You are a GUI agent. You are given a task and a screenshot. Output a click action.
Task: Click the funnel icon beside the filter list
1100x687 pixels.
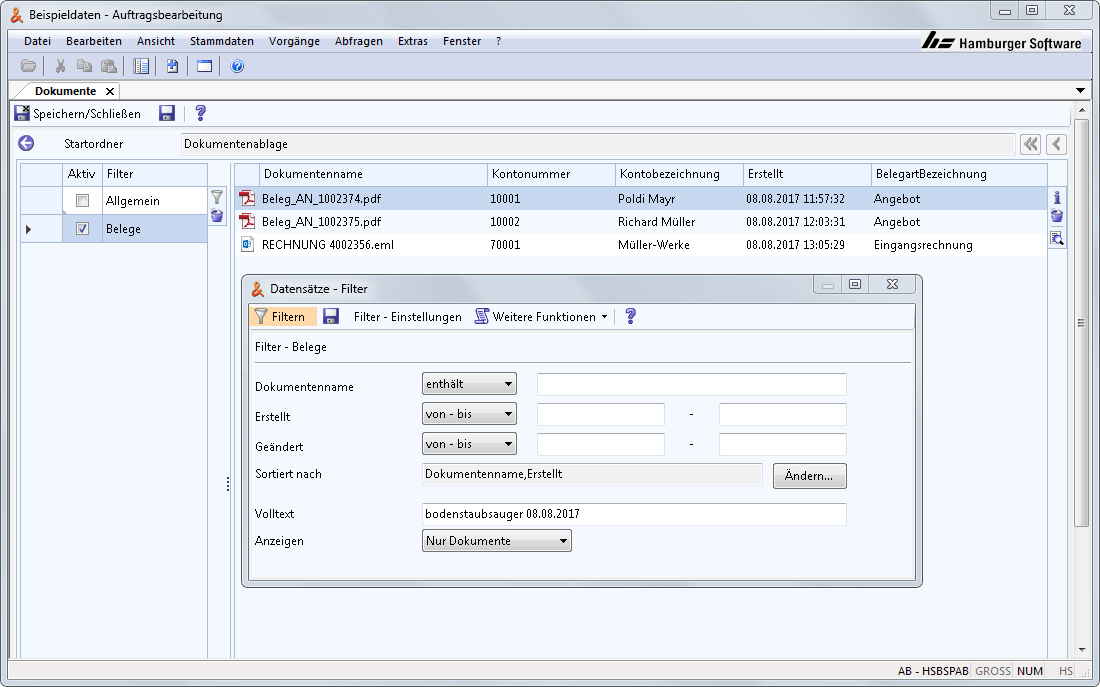217,198
